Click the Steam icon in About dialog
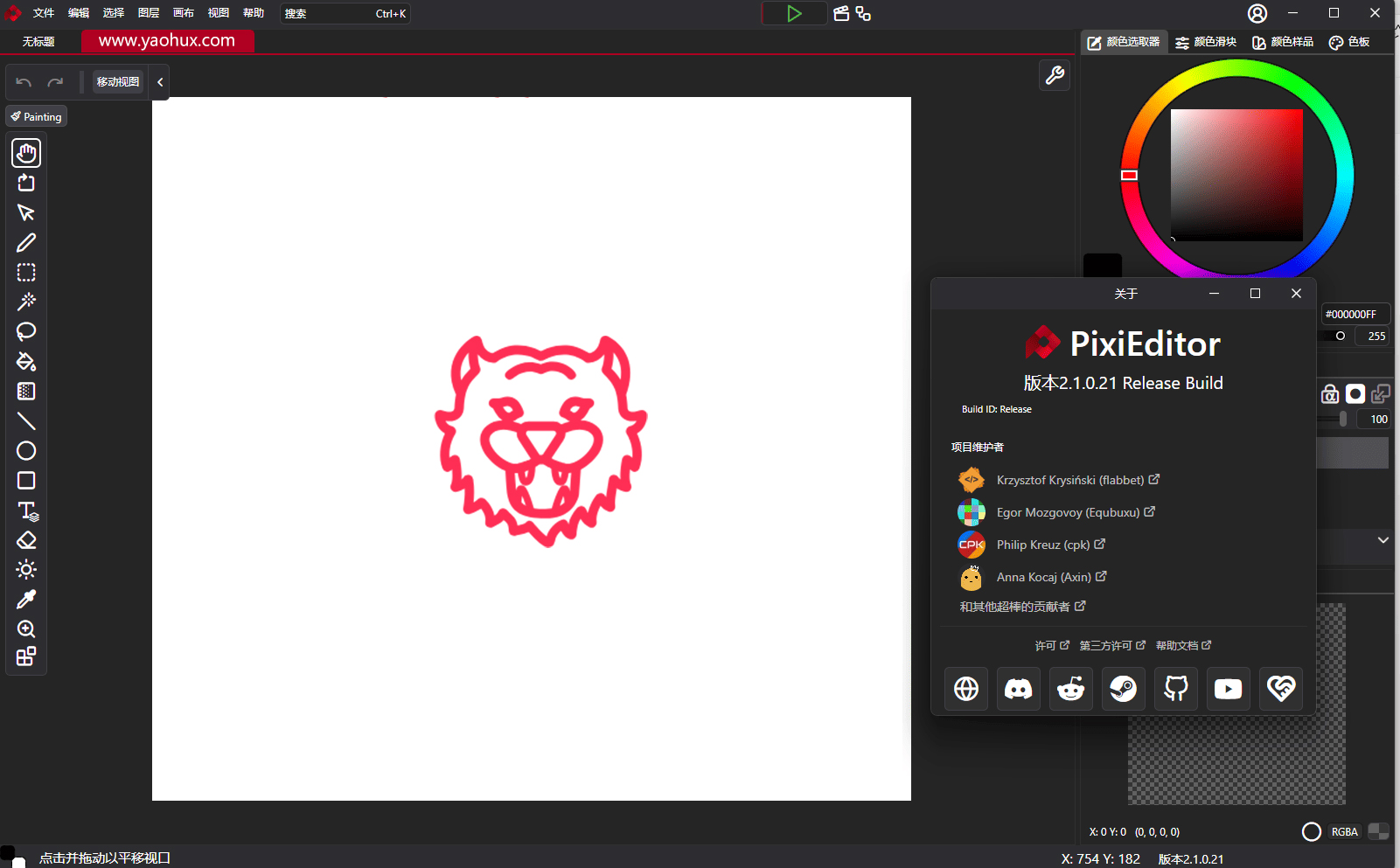This screenshot has height=868, width=1400. coord(1124,689)
